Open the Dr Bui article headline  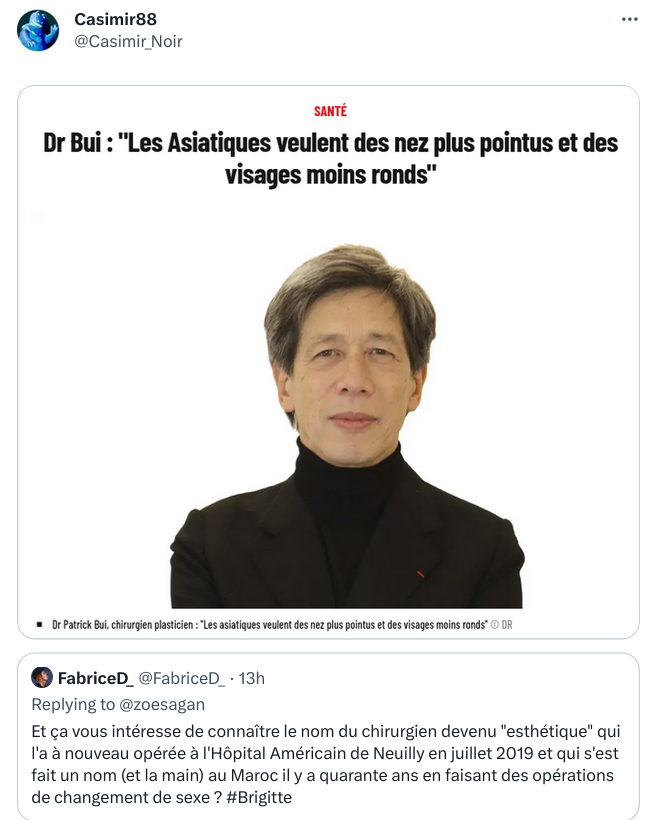330,158
